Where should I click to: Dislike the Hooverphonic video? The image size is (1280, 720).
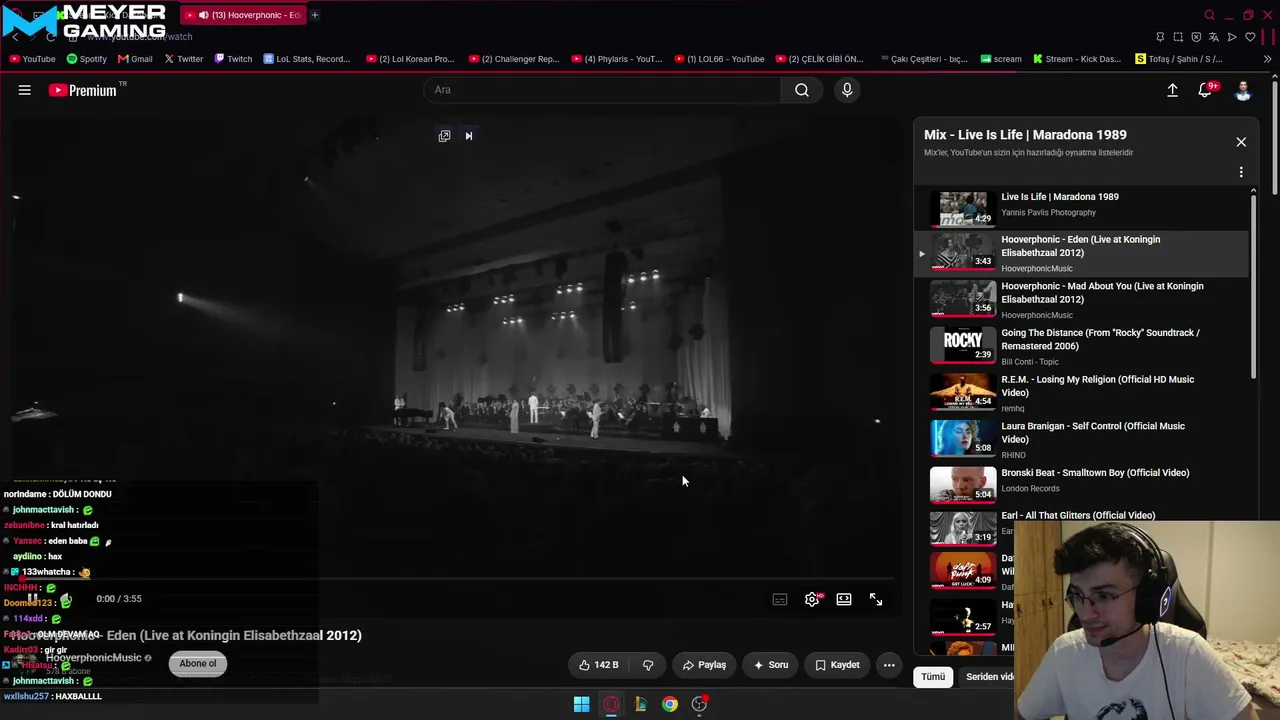coord(648,665)
